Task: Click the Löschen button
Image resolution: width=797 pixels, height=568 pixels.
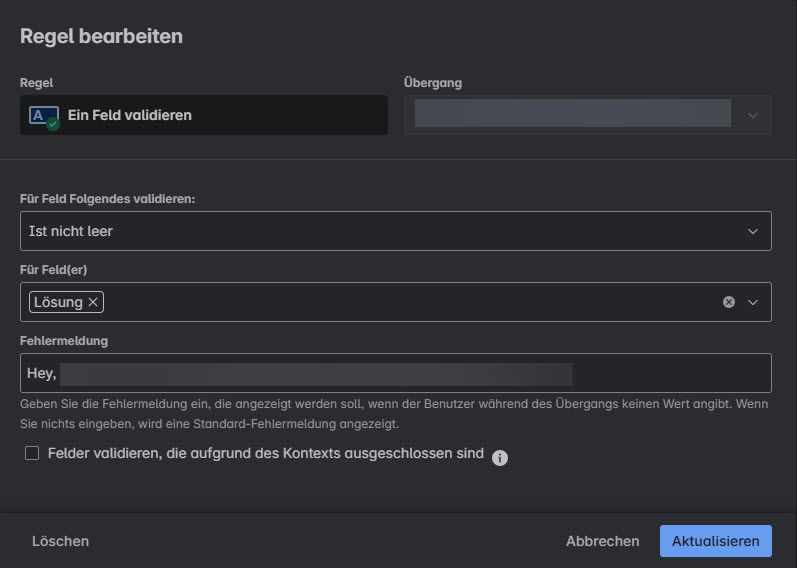Action: click(x=60, y=541)
